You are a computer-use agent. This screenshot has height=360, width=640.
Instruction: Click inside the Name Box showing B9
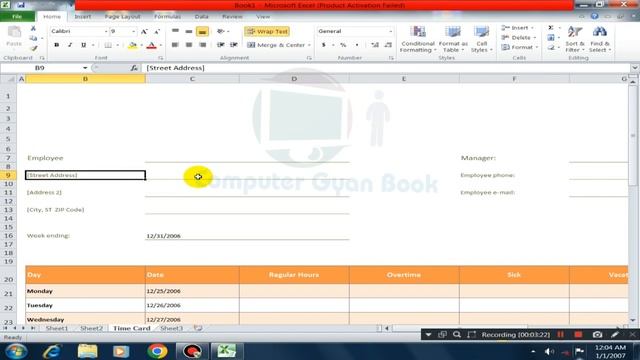coord(41,68)
